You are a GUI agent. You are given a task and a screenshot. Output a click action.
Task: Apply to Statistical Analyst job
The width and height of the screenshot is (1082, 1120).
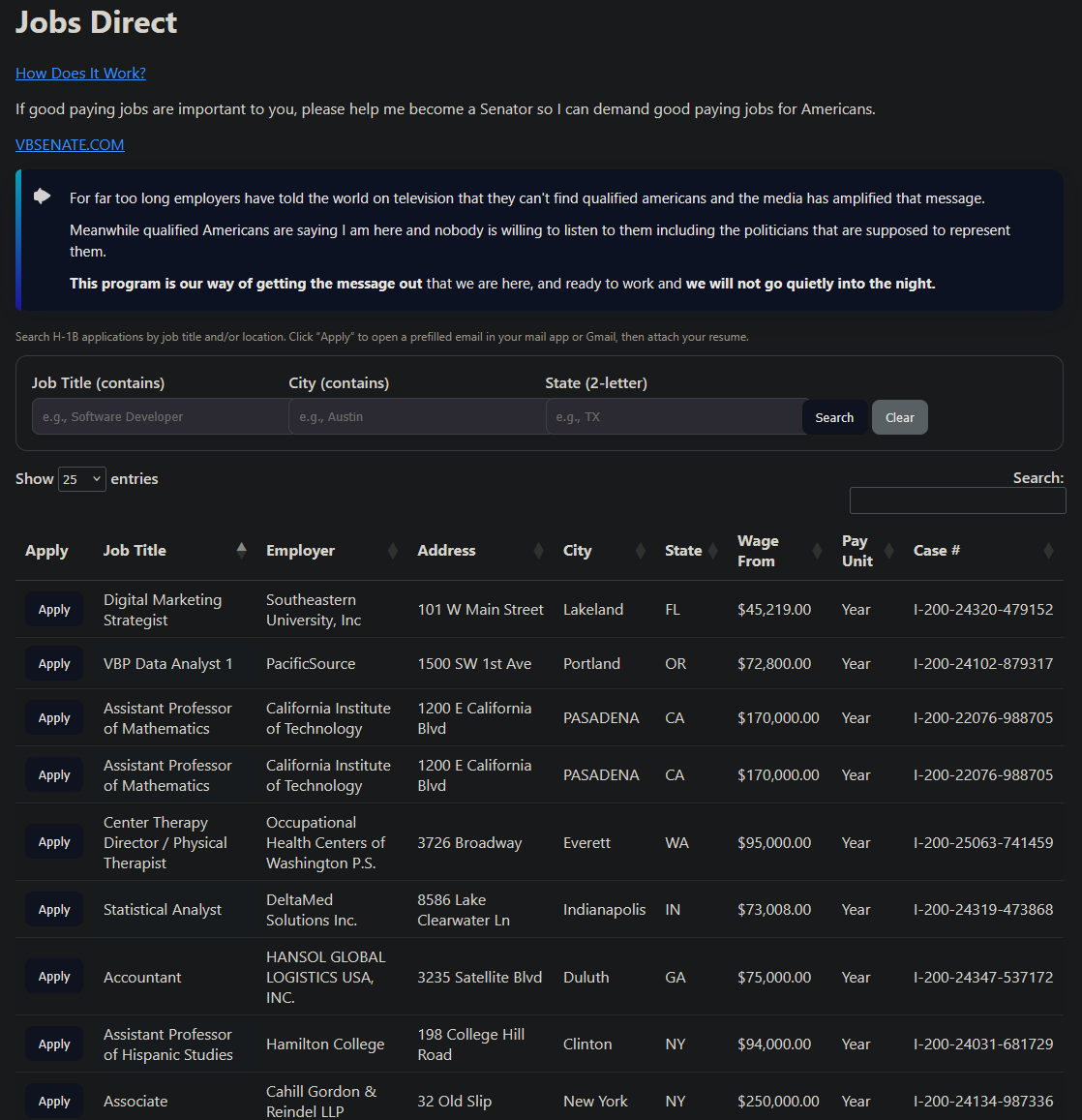click(54, 909)
